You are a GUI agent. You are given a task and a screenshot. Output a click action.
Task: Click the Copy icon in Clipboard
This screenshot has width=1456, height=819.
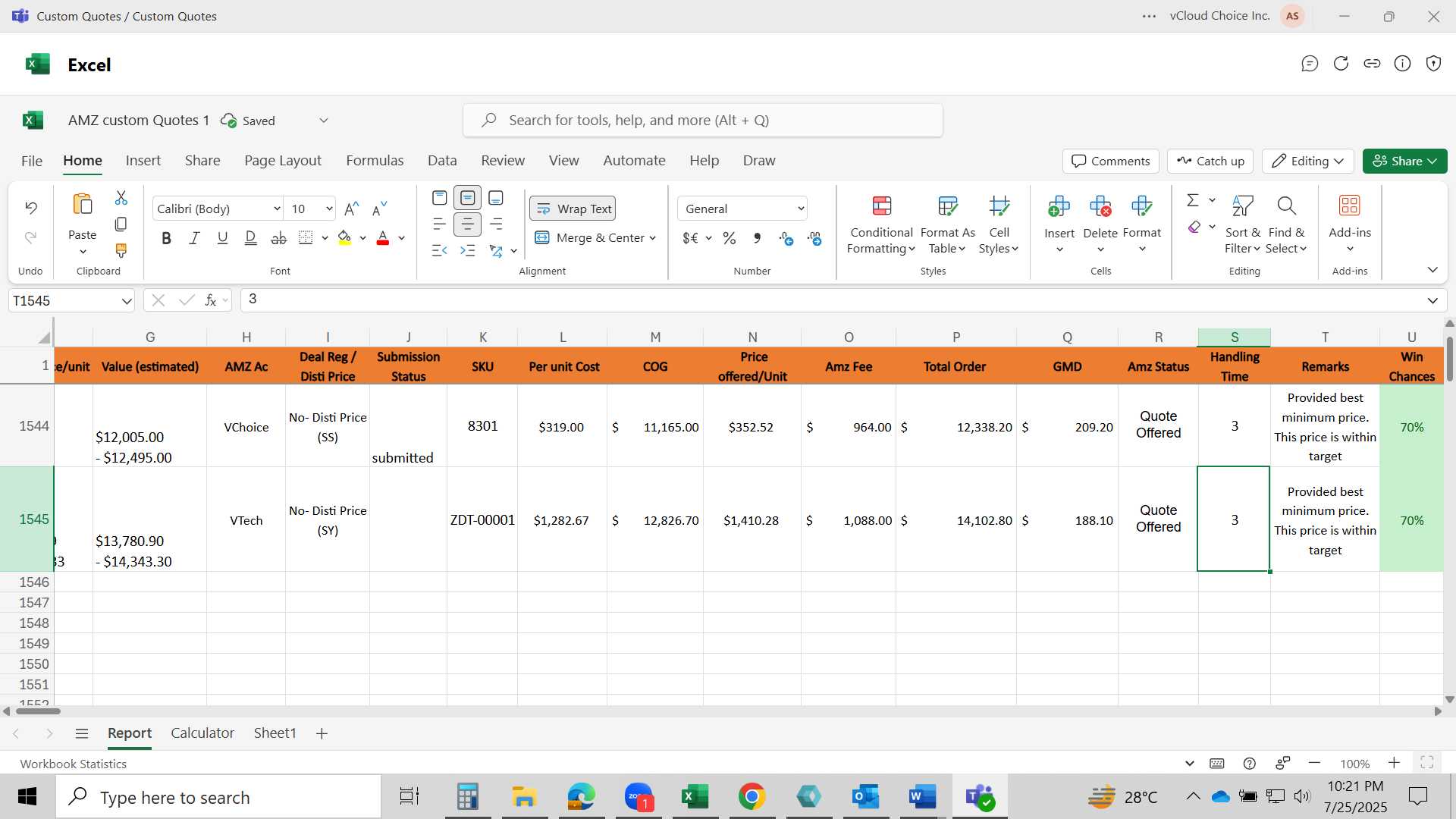(x=121, y=224)
